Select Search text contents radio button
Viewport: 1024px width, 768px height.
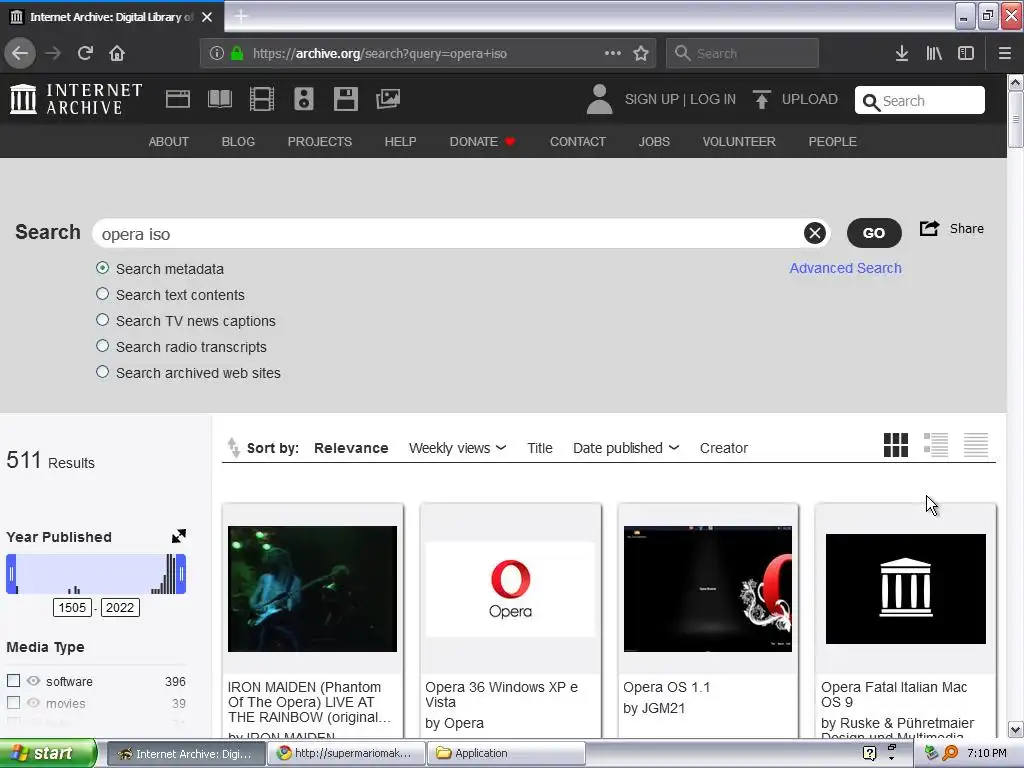(x=103, y=294)
